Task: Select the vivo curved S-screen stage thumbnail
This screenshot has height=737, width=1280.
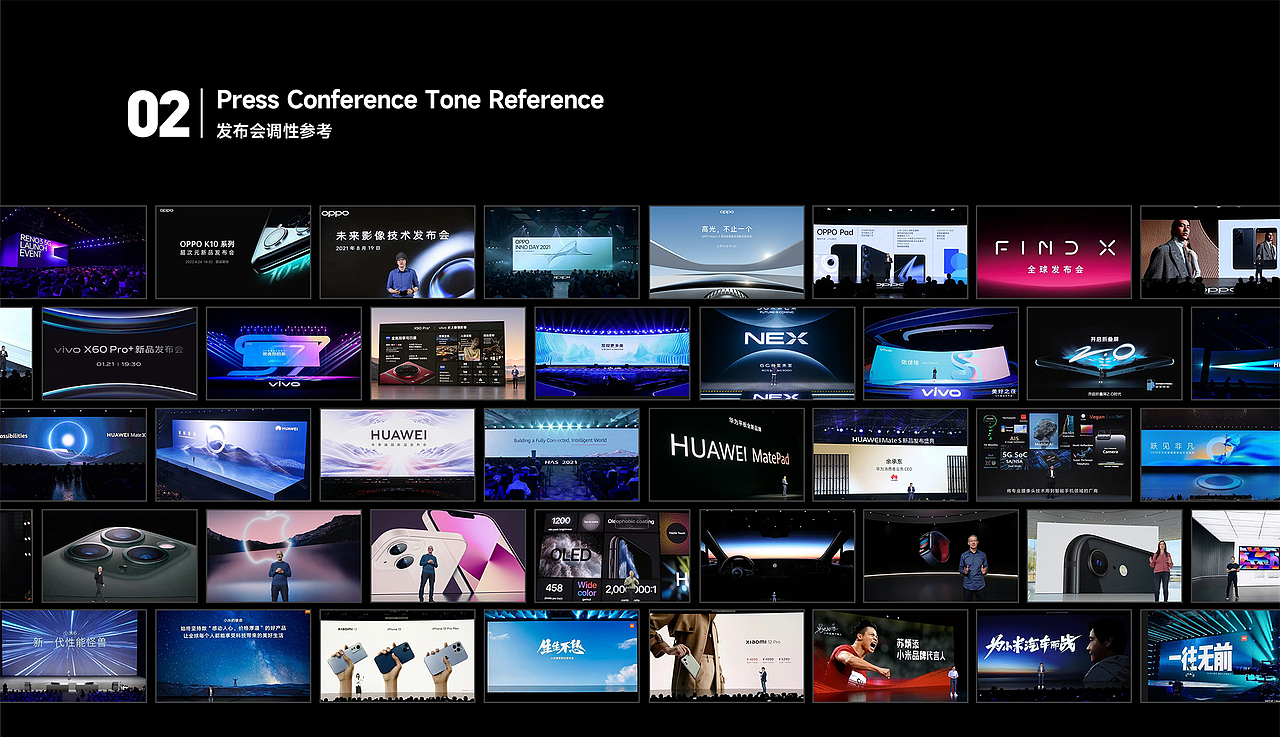Action: 941,353
